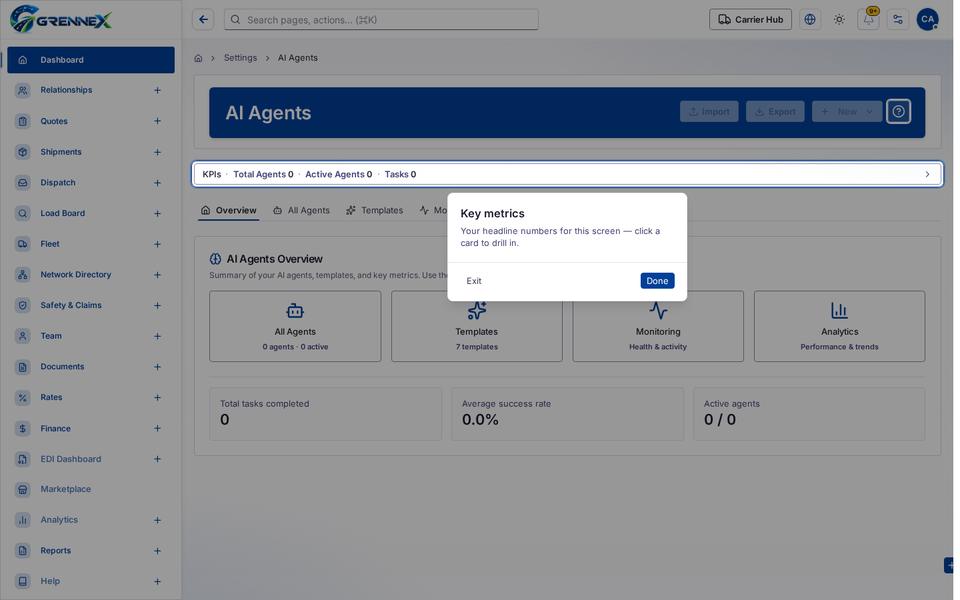Open the sliders preferences icon
The width and height of the screenshot is (960, 600).
click(898, 20)
